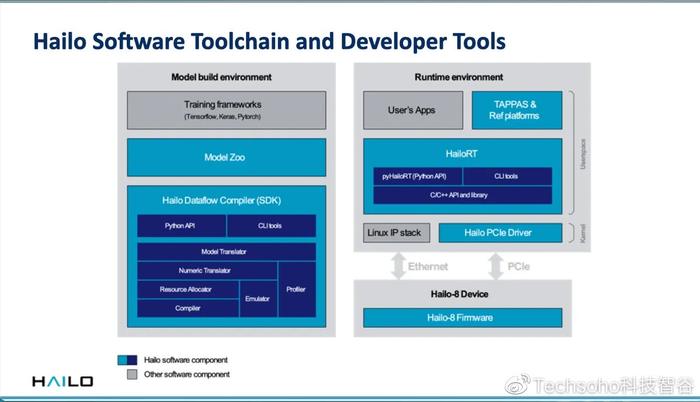Screen dimensions: 700x402
Task: Select the TAPPAS & Ref platforms box
Action: pyautogui.click(x=517, y=110)
